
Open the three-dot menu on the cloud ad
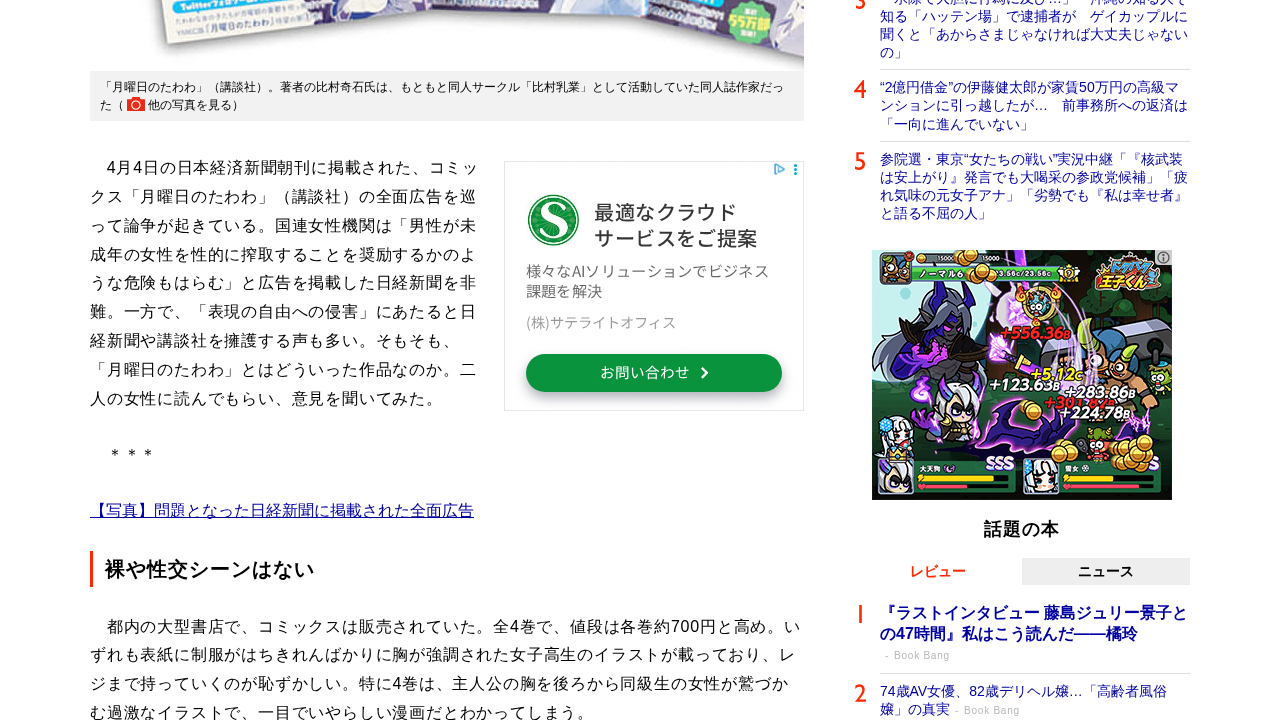pos(795,170)
